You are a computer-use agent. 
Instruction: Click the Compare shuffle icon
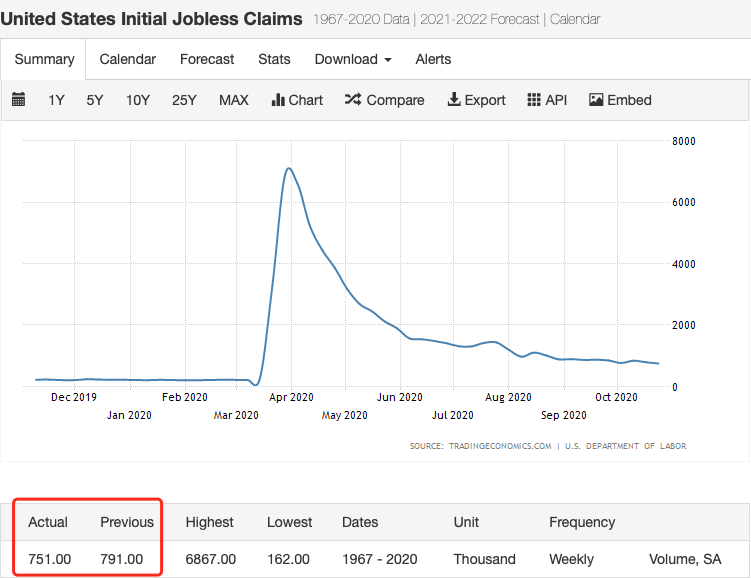pos(353,100)
